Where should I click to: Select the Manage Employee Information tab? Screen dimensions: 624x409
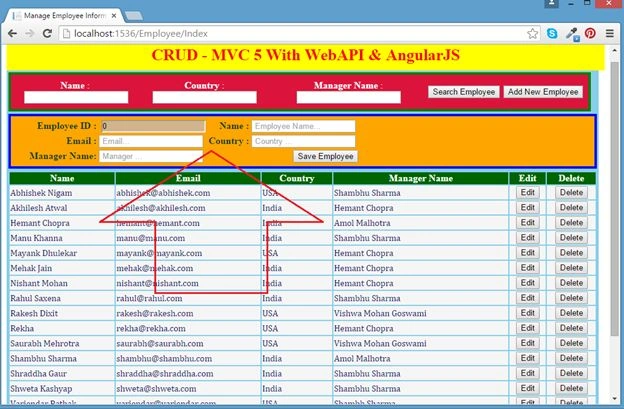coord(64,16)
